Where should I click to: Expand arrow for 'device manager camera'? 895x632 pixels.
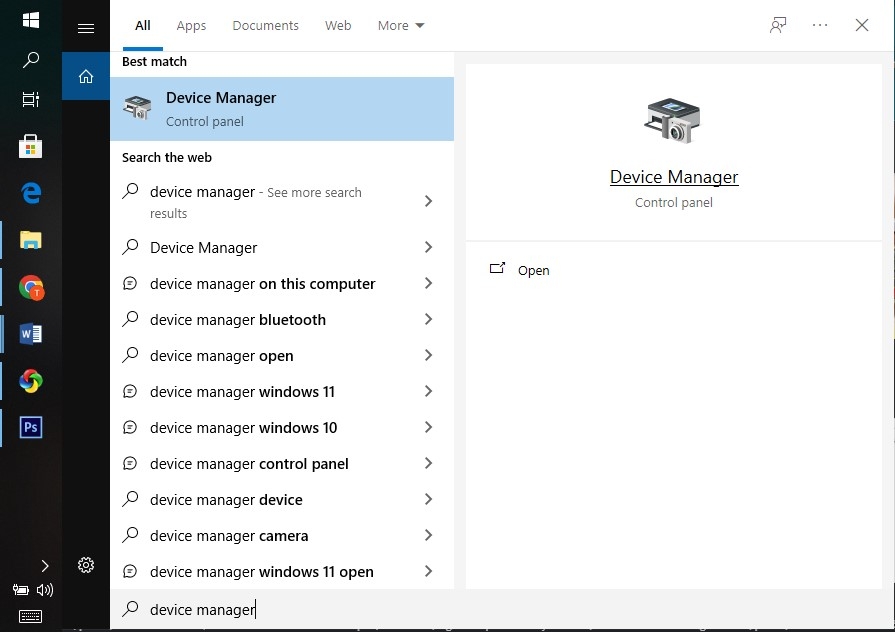(x=429, y=535)
